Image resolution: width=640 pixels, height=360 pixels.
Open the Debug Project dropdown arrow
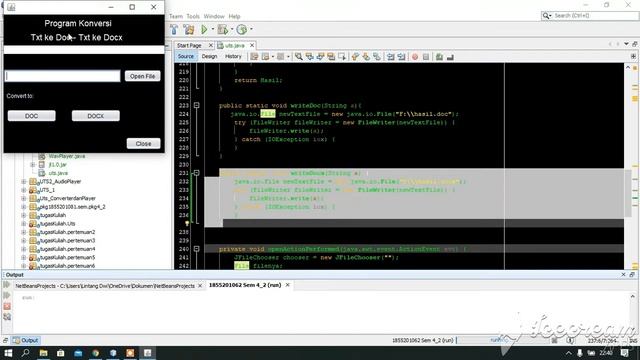coord(232,29)
